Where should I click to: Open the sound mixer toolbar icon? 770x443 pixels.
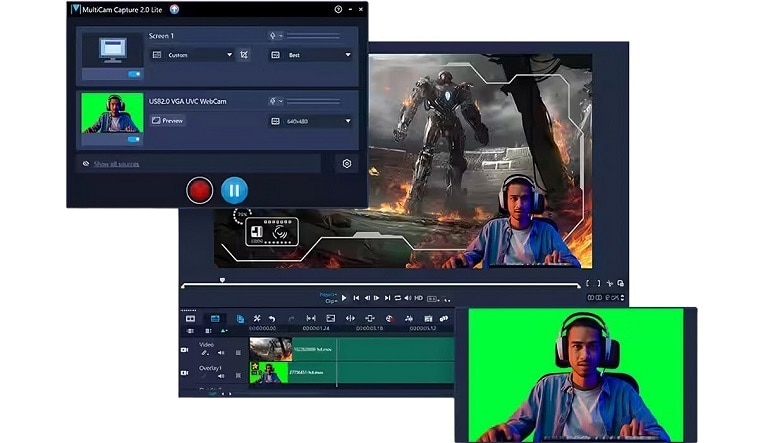(409, 319)
